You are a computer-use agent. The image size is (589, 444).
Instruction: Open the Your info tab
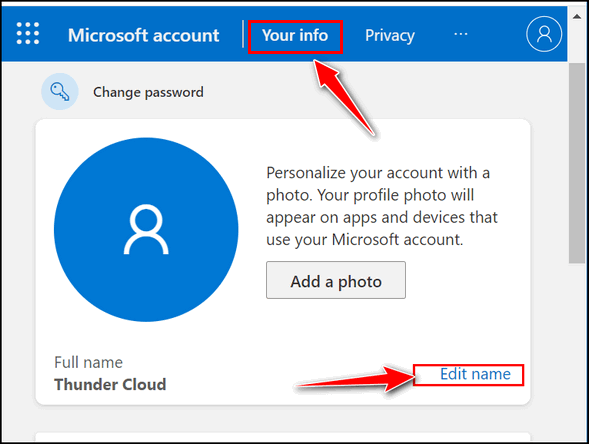295,35
